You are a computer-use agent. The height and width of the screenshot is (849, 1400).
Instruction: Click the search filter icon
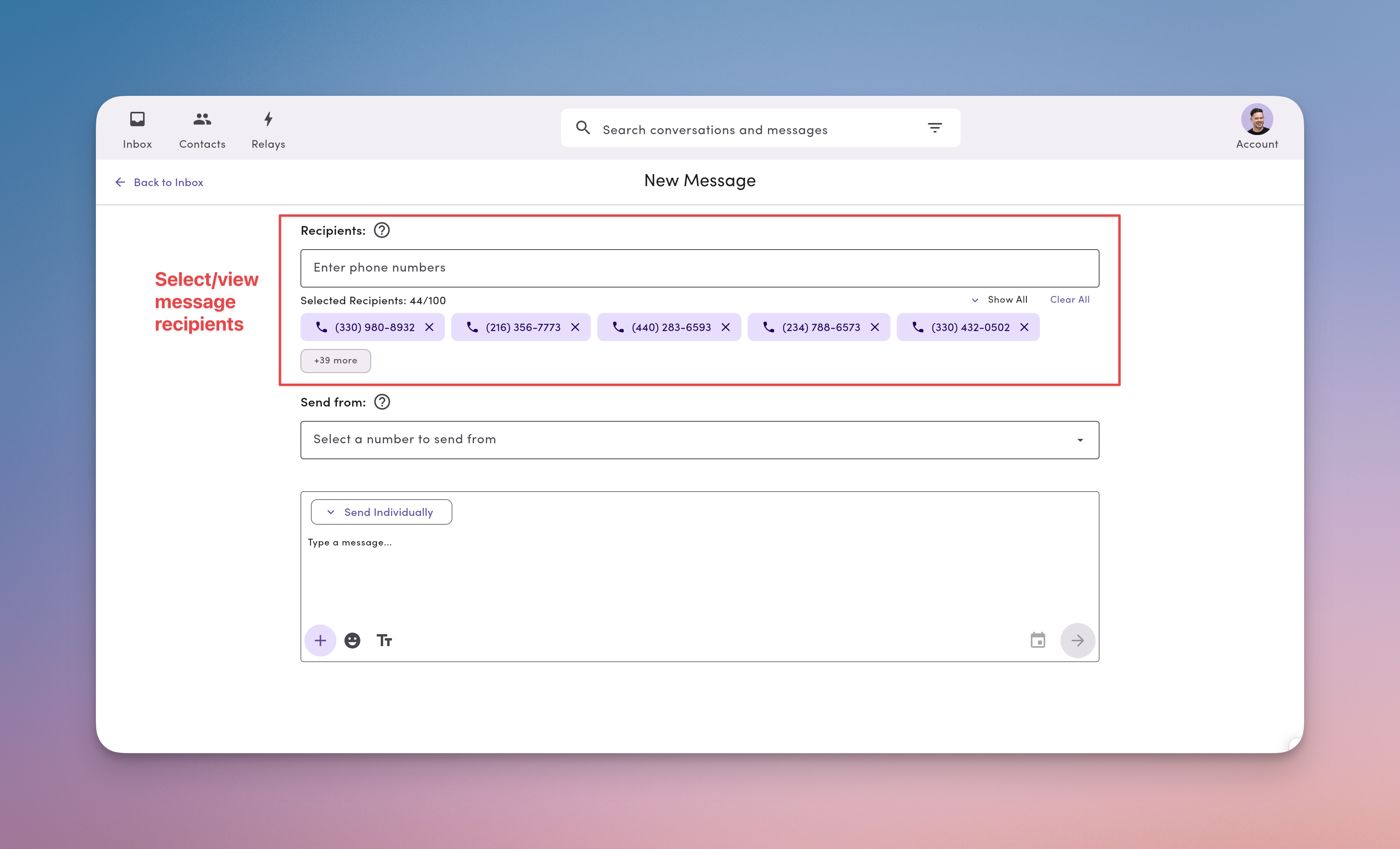pos(935,128)
